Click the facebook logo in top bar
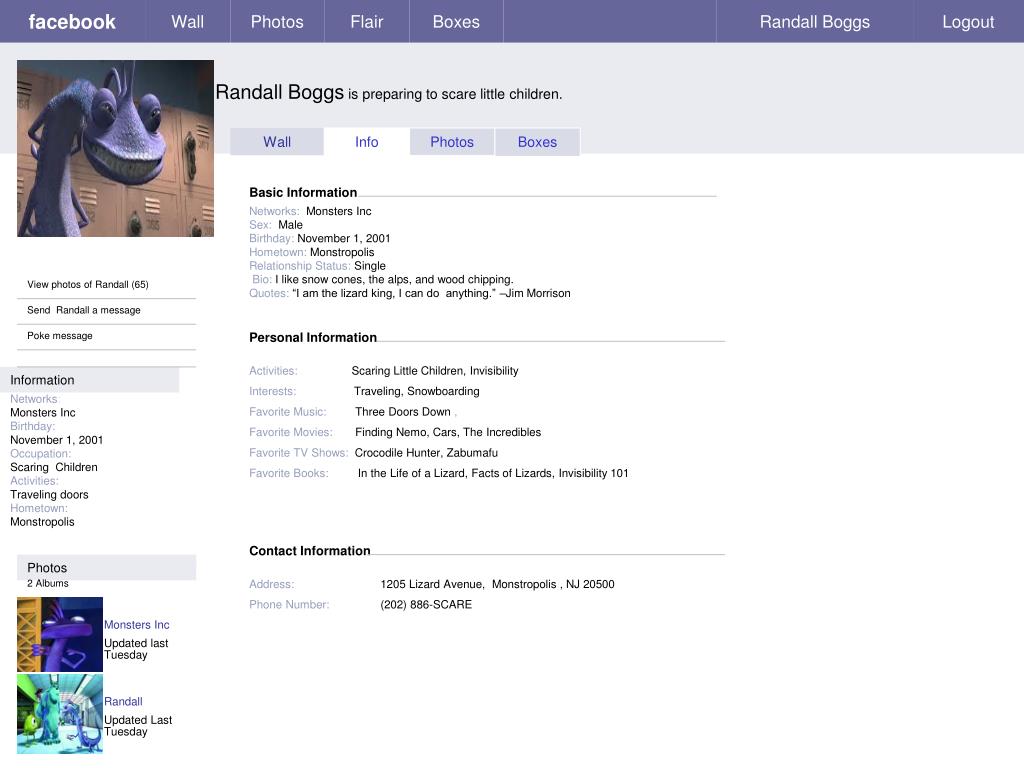This screenshot has height=768, width=1024. [x=72, y=22]
